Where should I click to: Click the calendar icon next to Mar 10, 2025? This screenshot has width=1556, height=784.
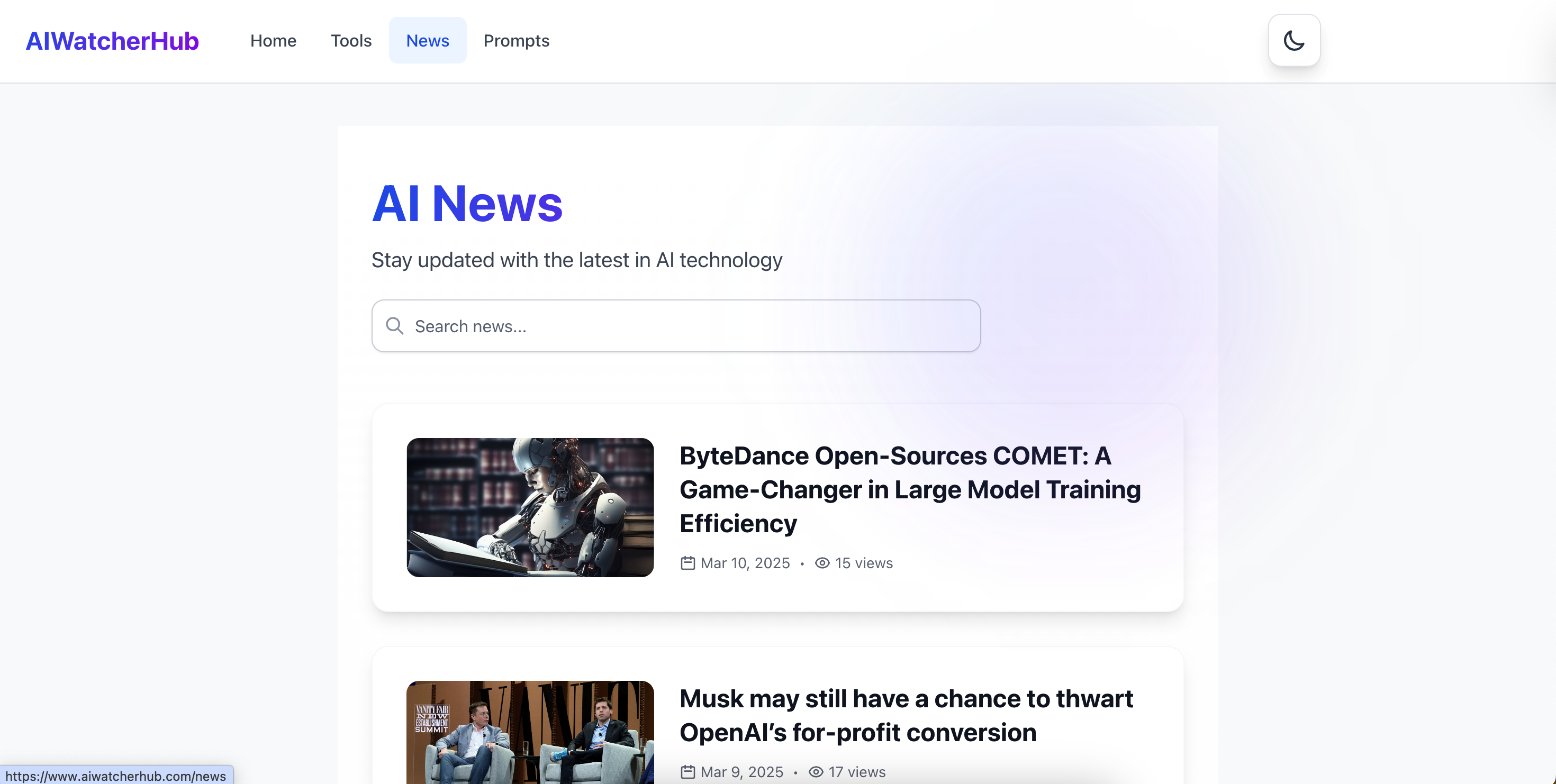point(687,562)
